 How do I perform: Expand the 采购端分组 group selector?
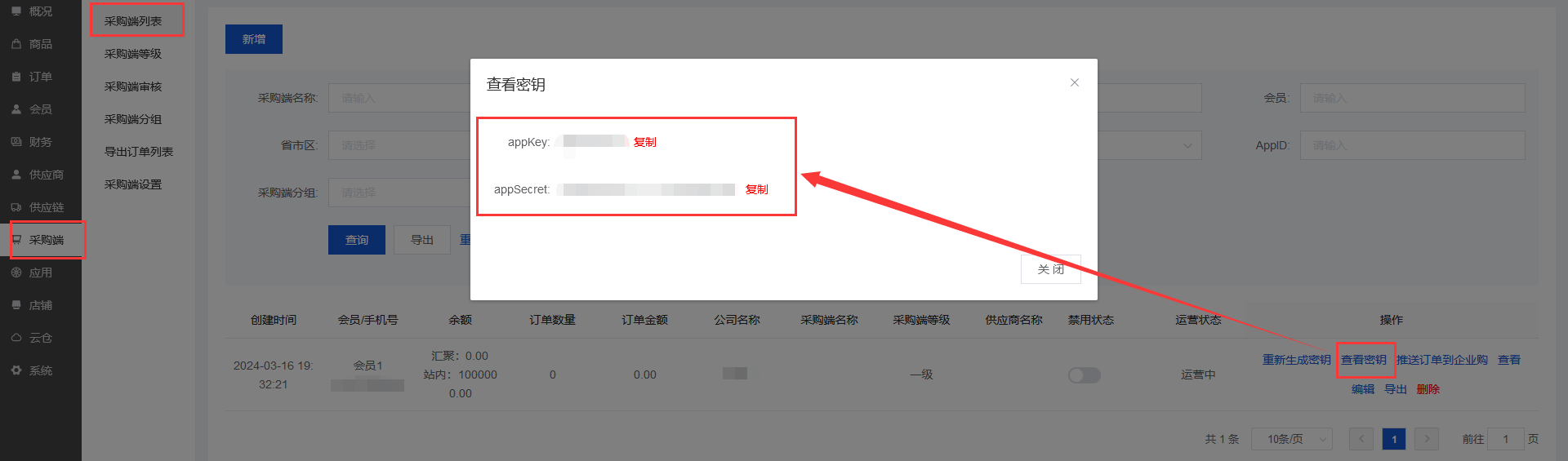coord(399,193)
